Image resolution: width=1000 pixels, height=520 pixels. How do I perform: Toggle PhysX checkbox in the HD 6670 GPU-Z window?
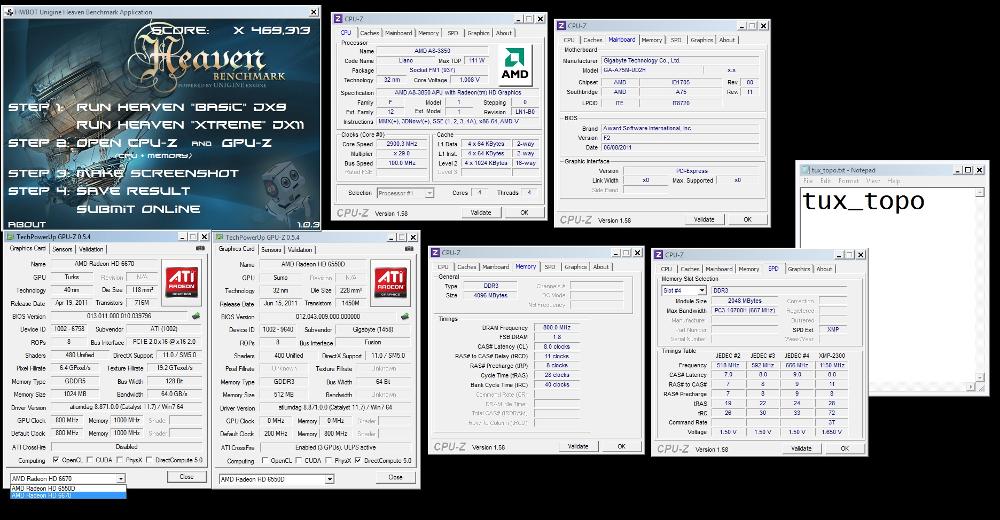tap(120, 460)
